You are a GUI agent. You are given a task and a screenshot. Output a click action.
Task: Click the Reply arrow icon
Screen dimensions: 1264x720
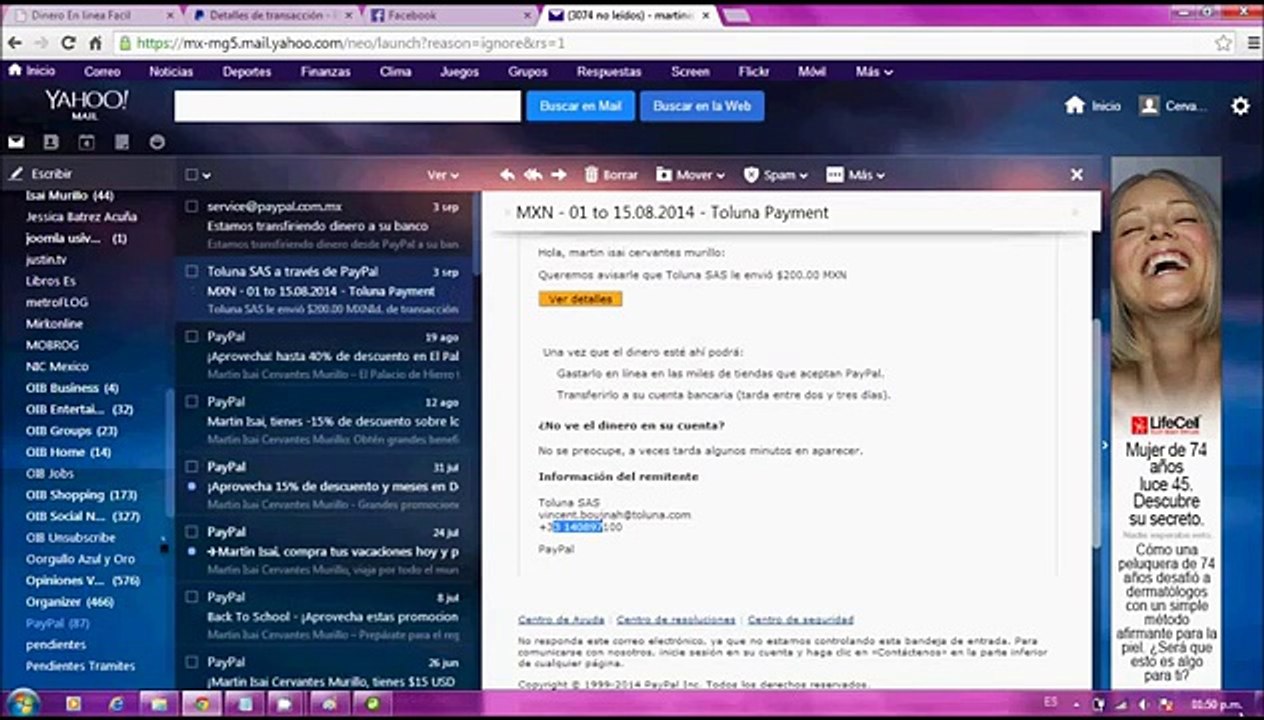tap(507, 174)
